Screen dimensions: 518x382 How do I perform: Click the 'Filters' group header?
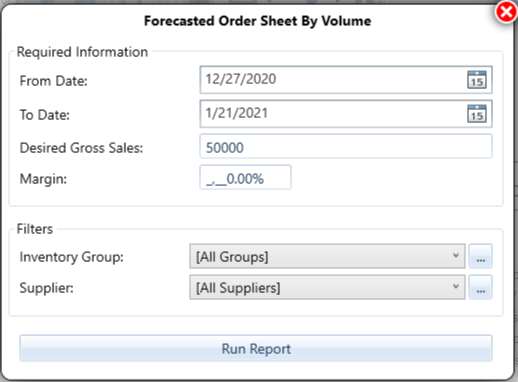pyautogui.click(x=35, y=229)
